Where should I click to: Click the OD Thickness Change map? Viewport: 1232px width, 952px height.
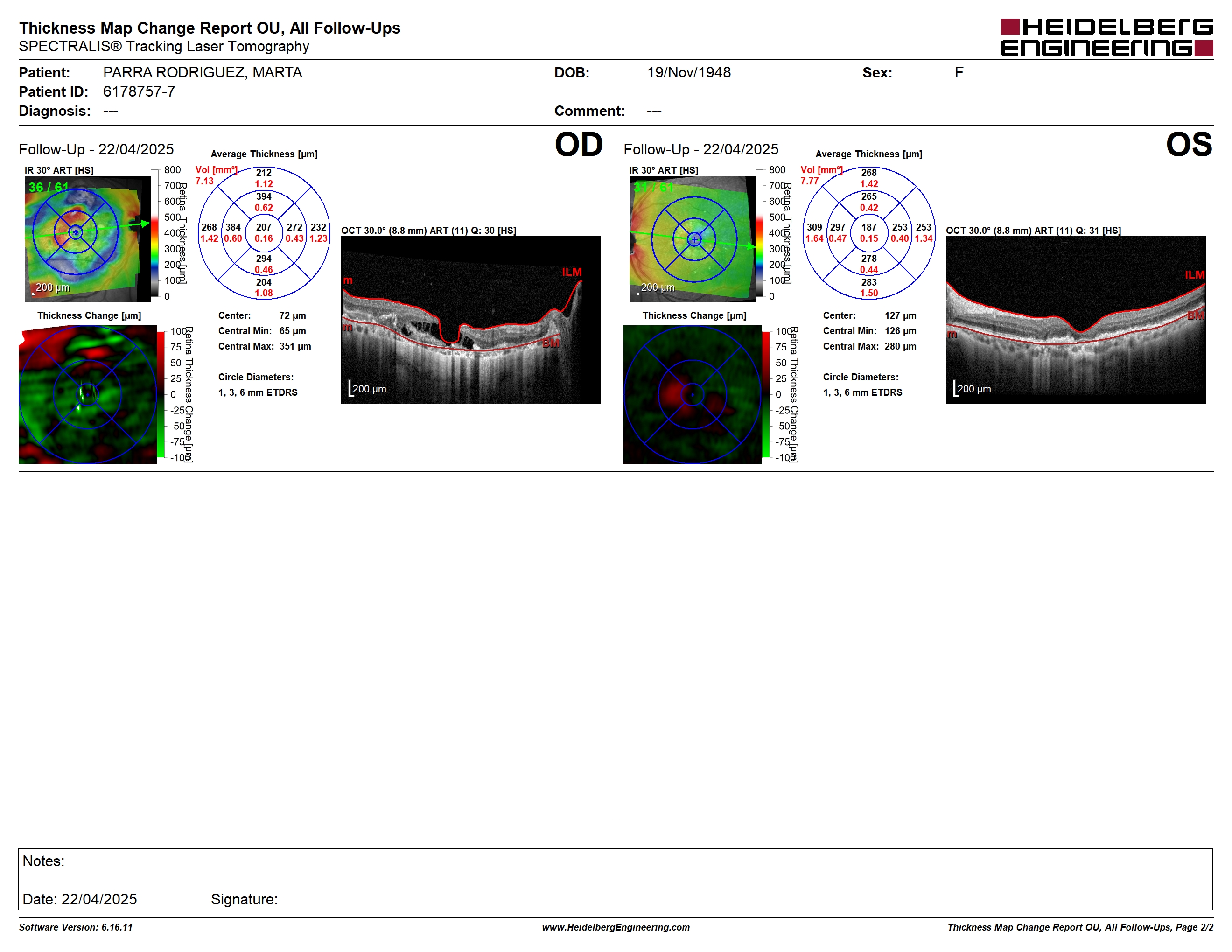click(87, 395)
